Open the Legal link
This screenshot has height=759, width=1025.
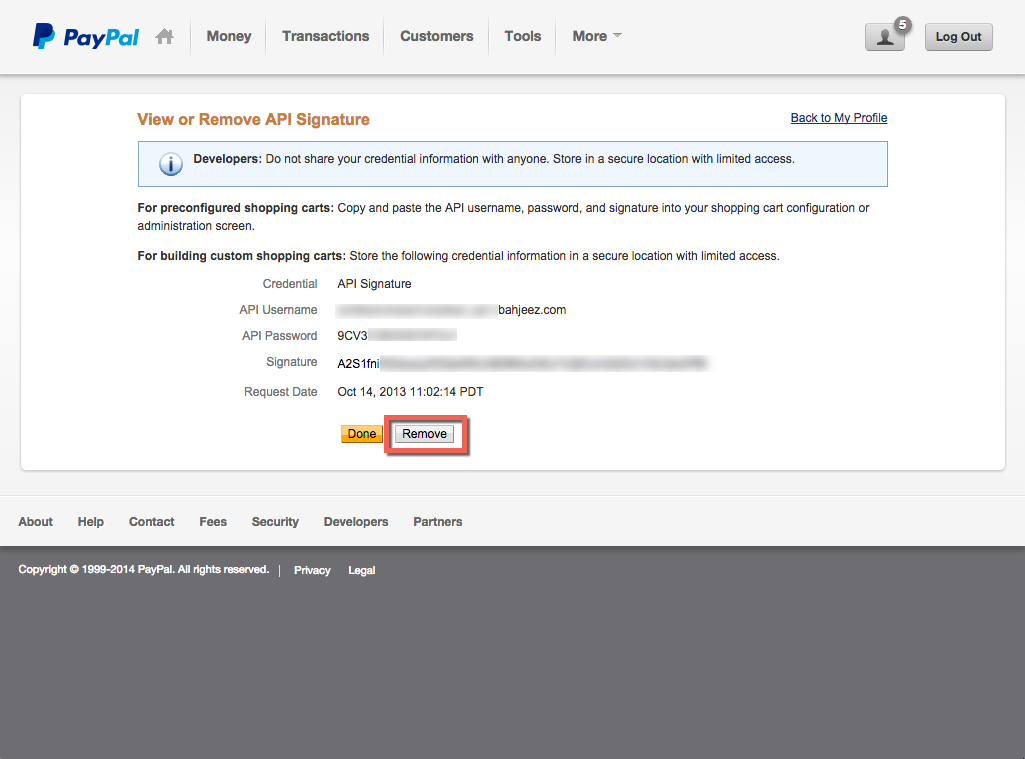tap(361, 570)
